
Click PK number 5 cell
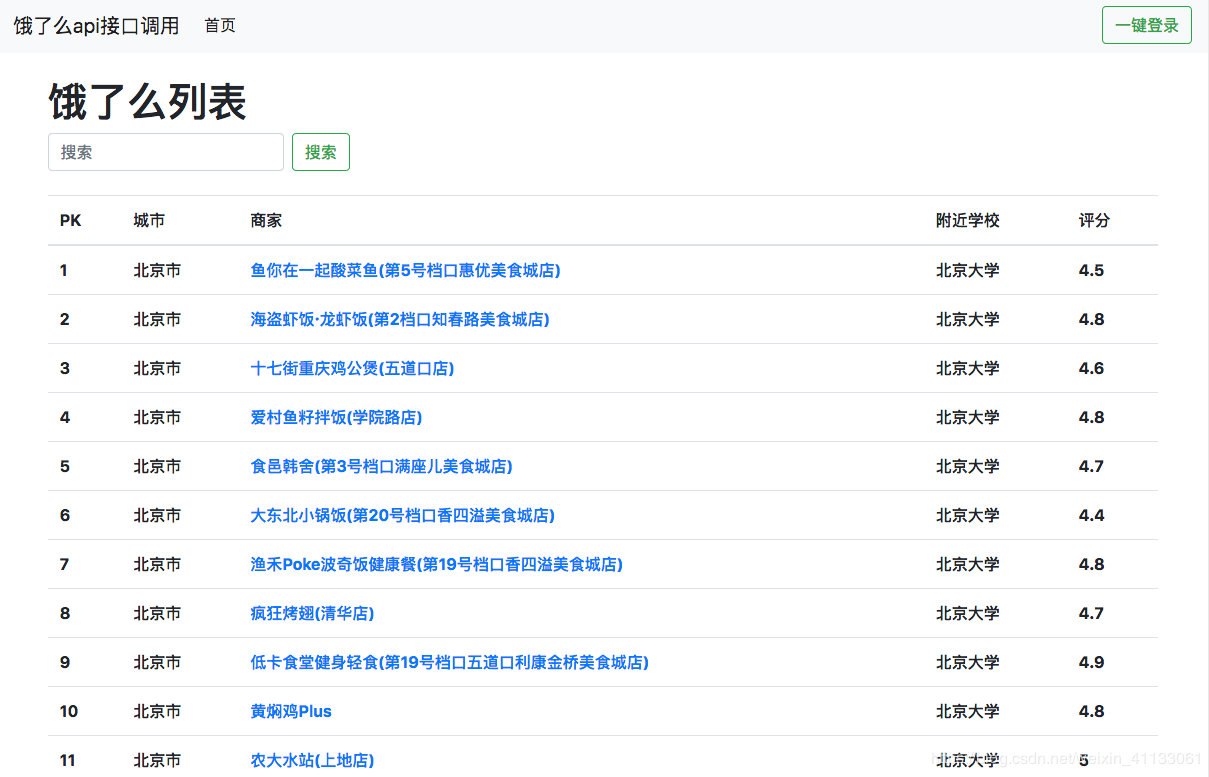click(65, 466)
